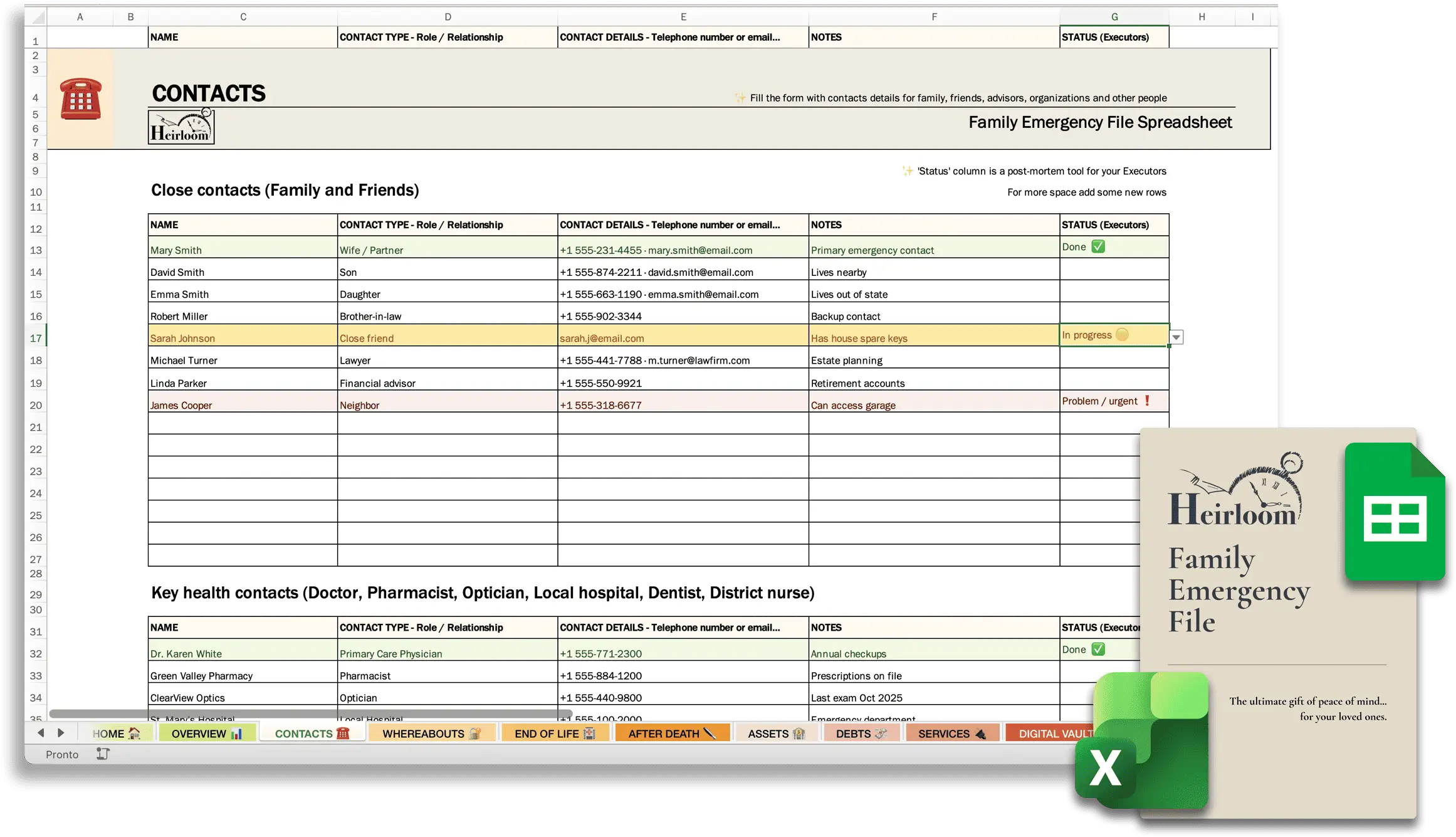
Task: Select the In progress status cell
Action: point(1114,335)
